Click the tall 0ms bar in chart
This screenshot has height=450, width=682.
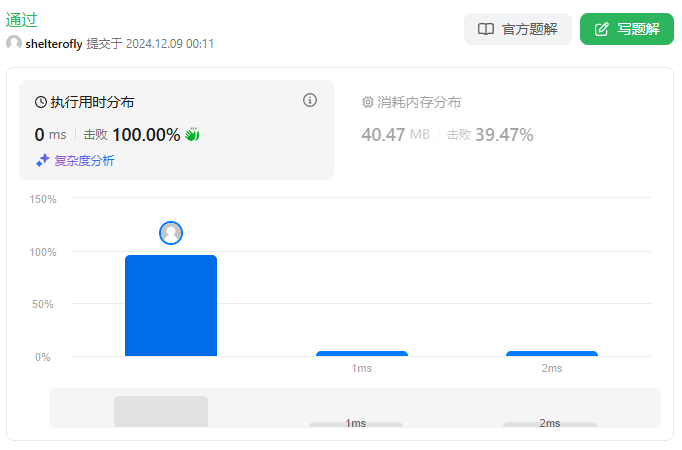click(171, 306)
